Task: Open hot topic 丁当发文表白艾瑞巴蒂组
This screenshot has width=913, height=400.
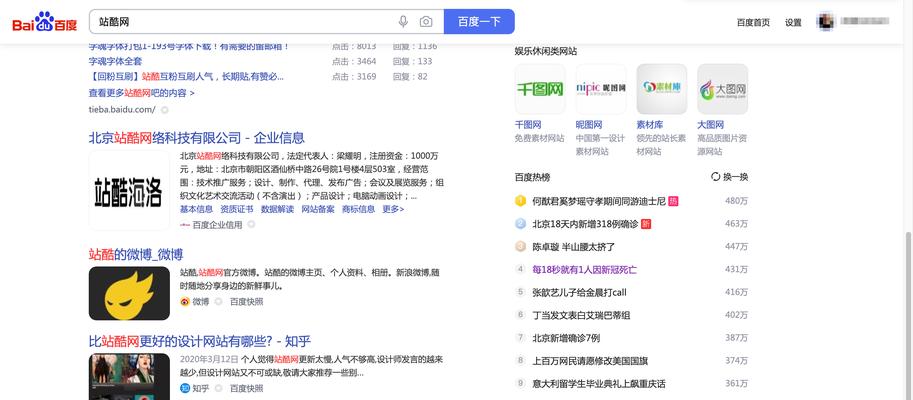Action: coord(581,315)
